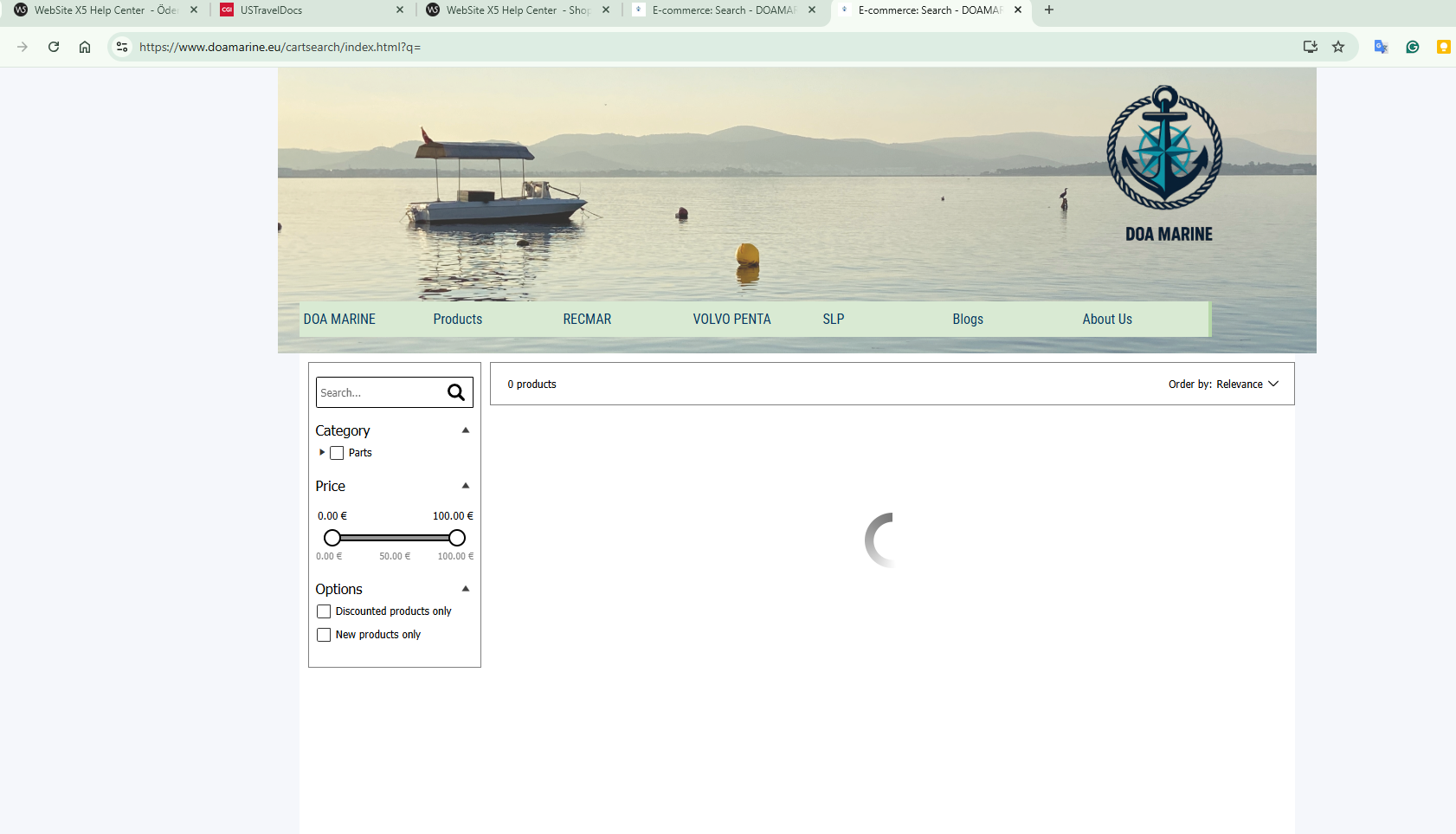The height and width of the screenshot is (834, 1456).
Task: Open the VOLVO PENTA menu item
Action: (x=731, y=319)
